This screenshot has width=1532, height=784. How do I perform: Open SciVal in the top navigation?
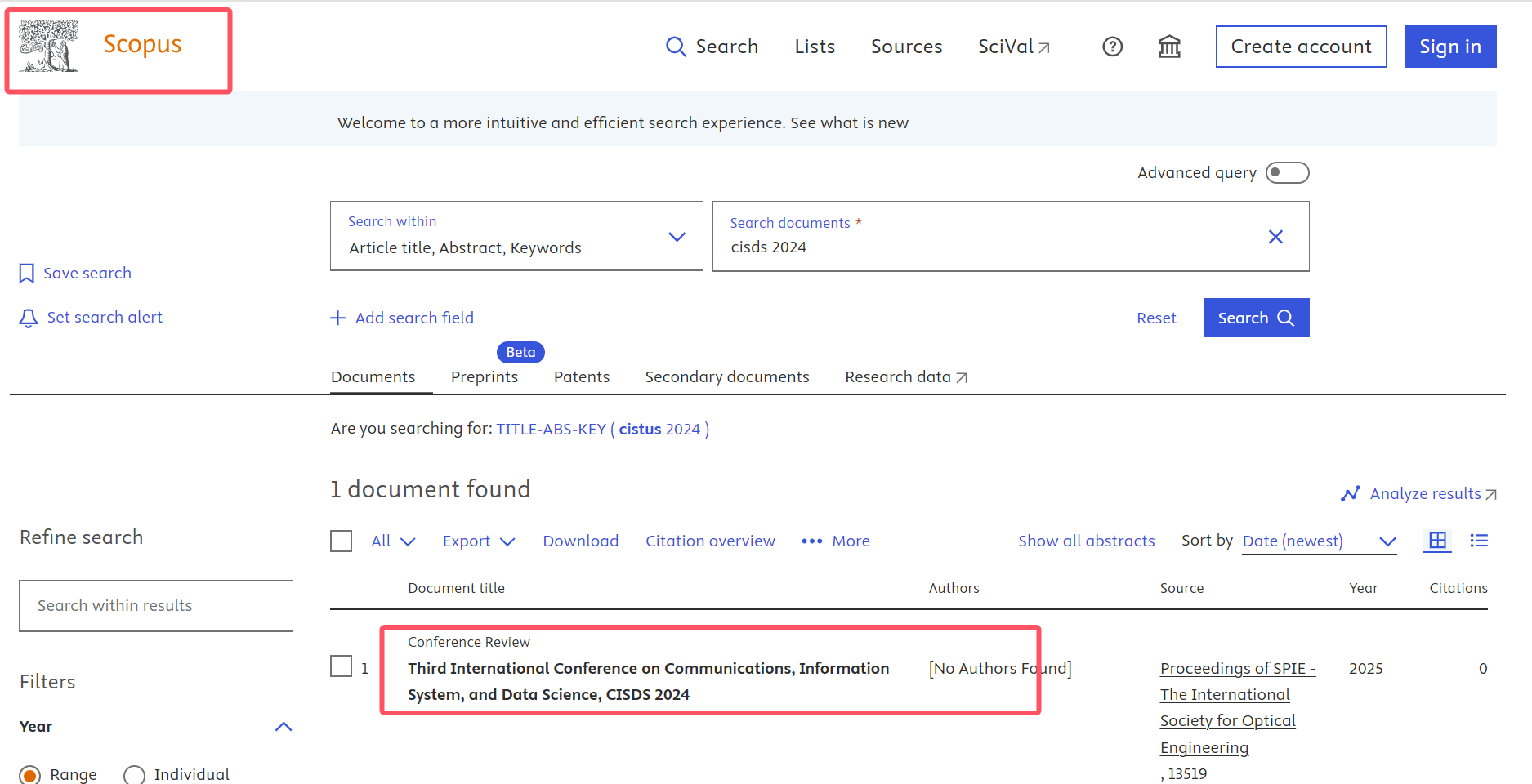click(x=1013, y=47)
